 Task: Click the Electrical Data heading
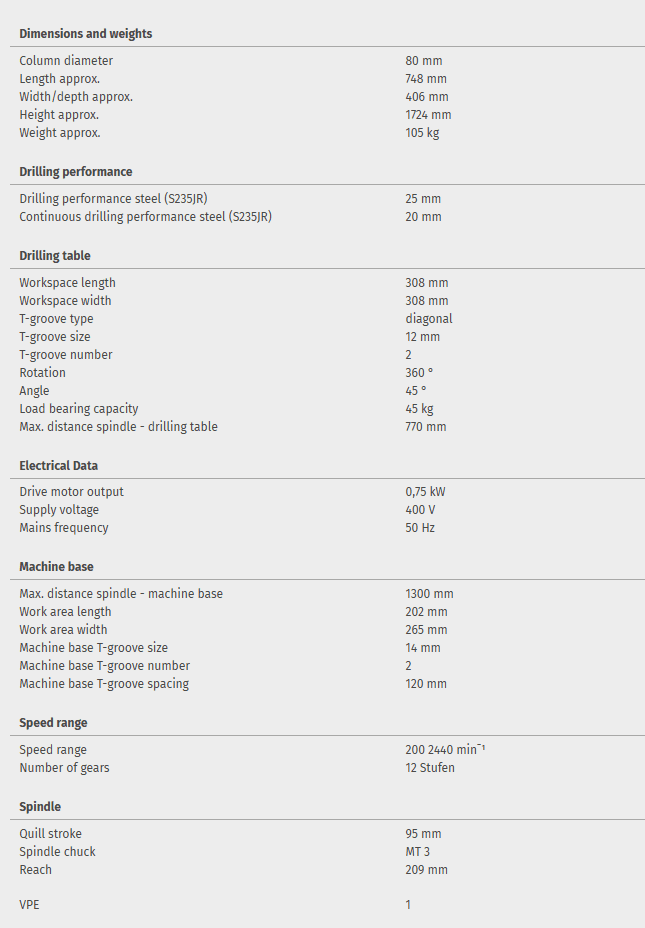click(59, 466)
